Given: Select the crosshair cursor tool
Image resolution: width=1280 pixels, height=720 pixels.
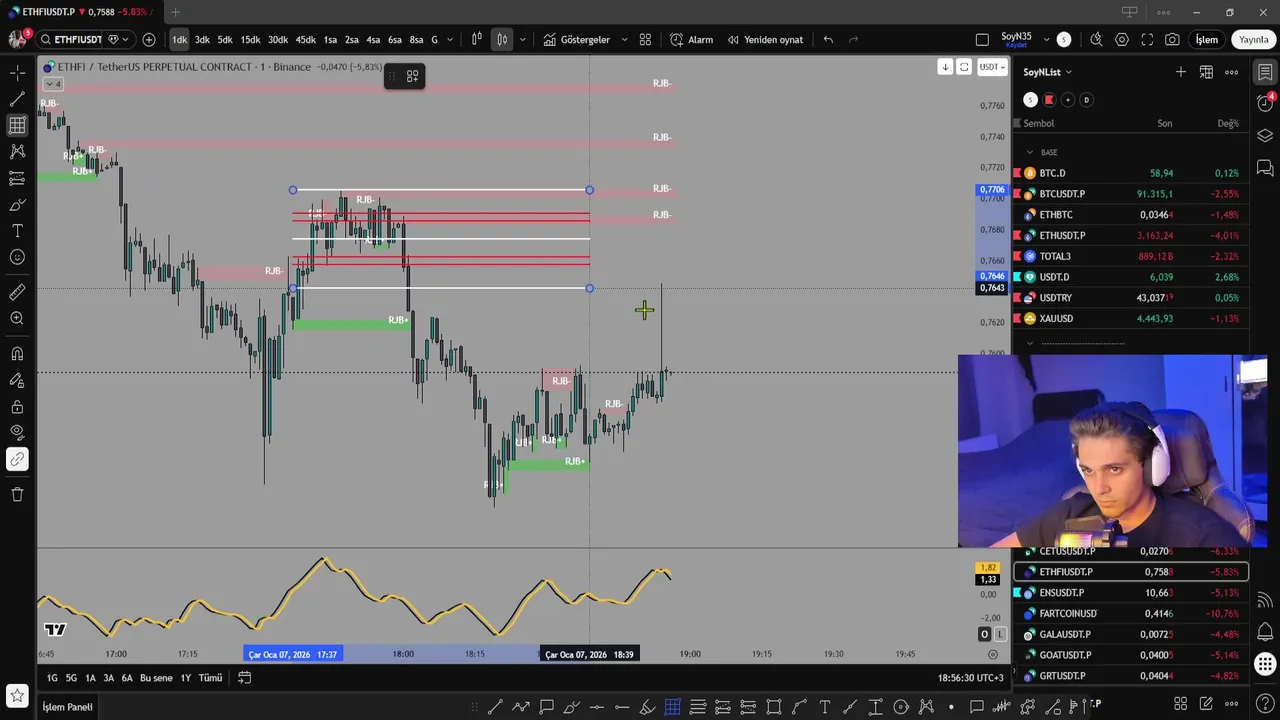Looking at the screenshot, I should pos(17,73).
